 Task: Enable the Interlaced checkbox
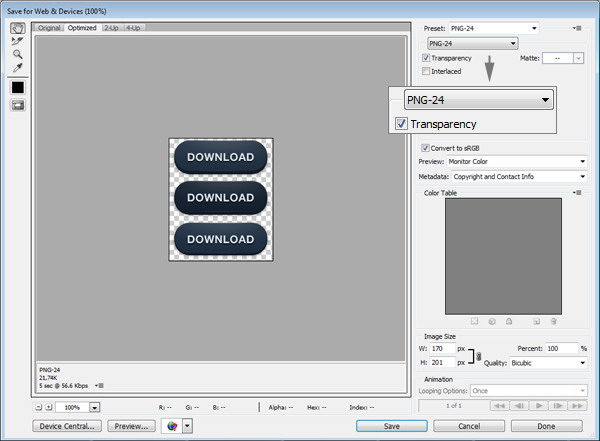tap(426, 71)
